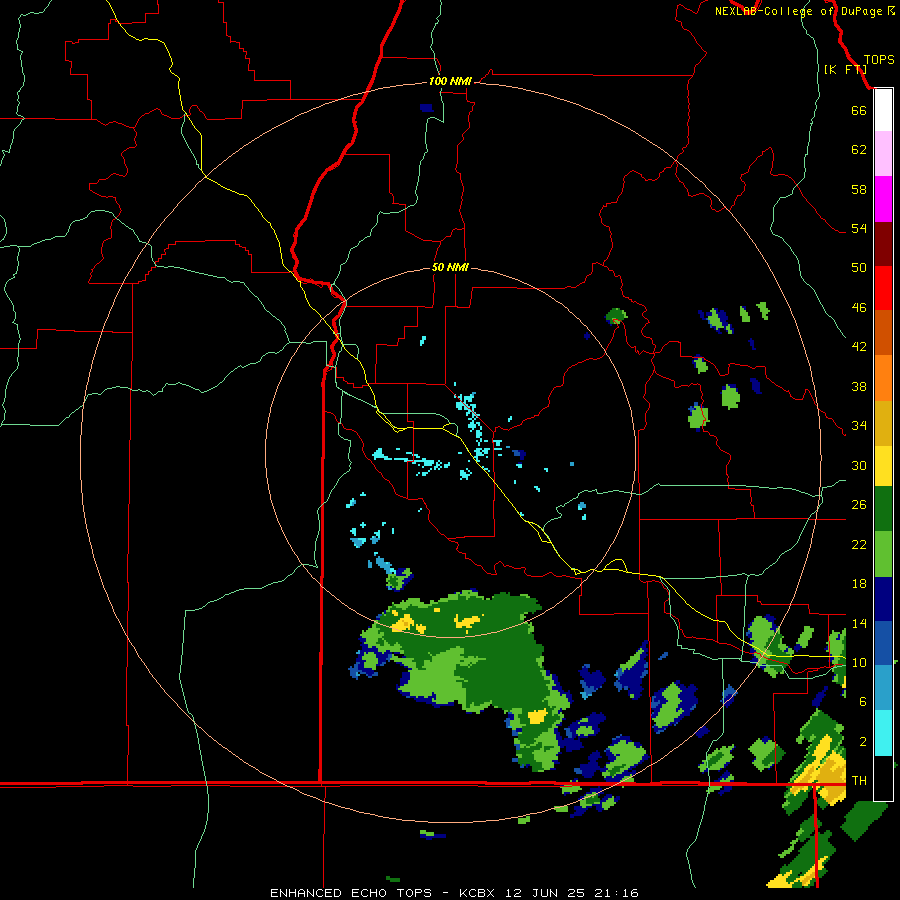900x900 pixels.
Task: Click the "NEXLAB-College of DuPage" credit text
Action: (800, 11)
